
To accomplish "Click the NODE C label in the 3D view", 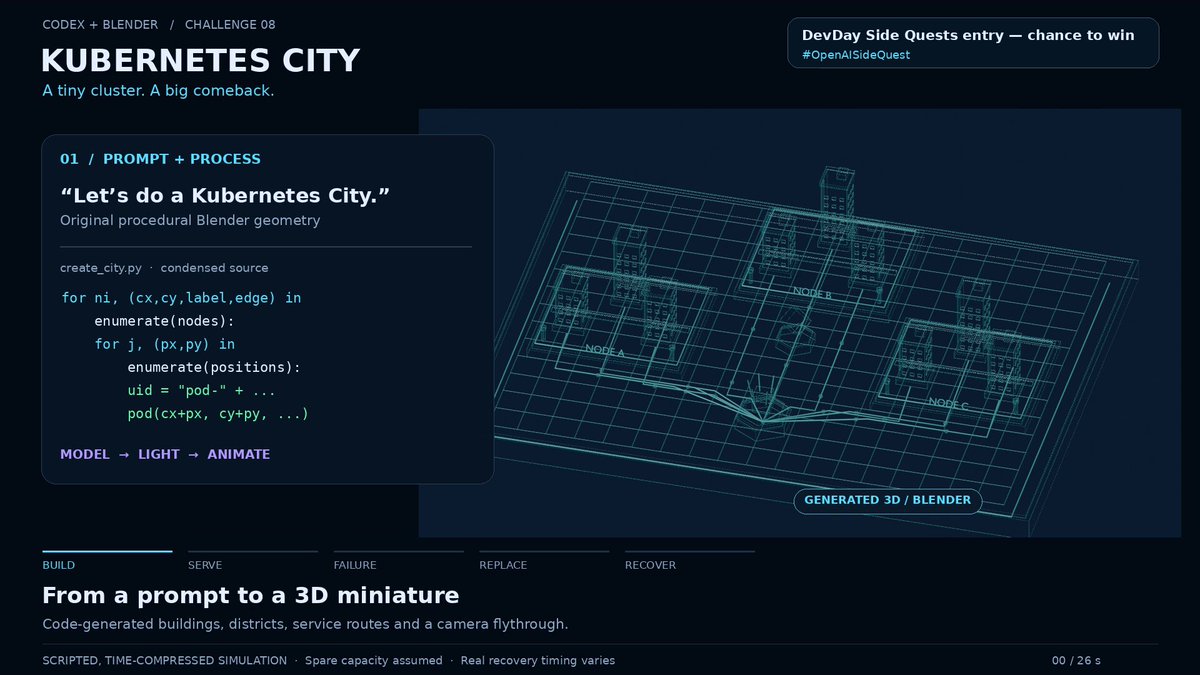I will [x=948, y=403].
